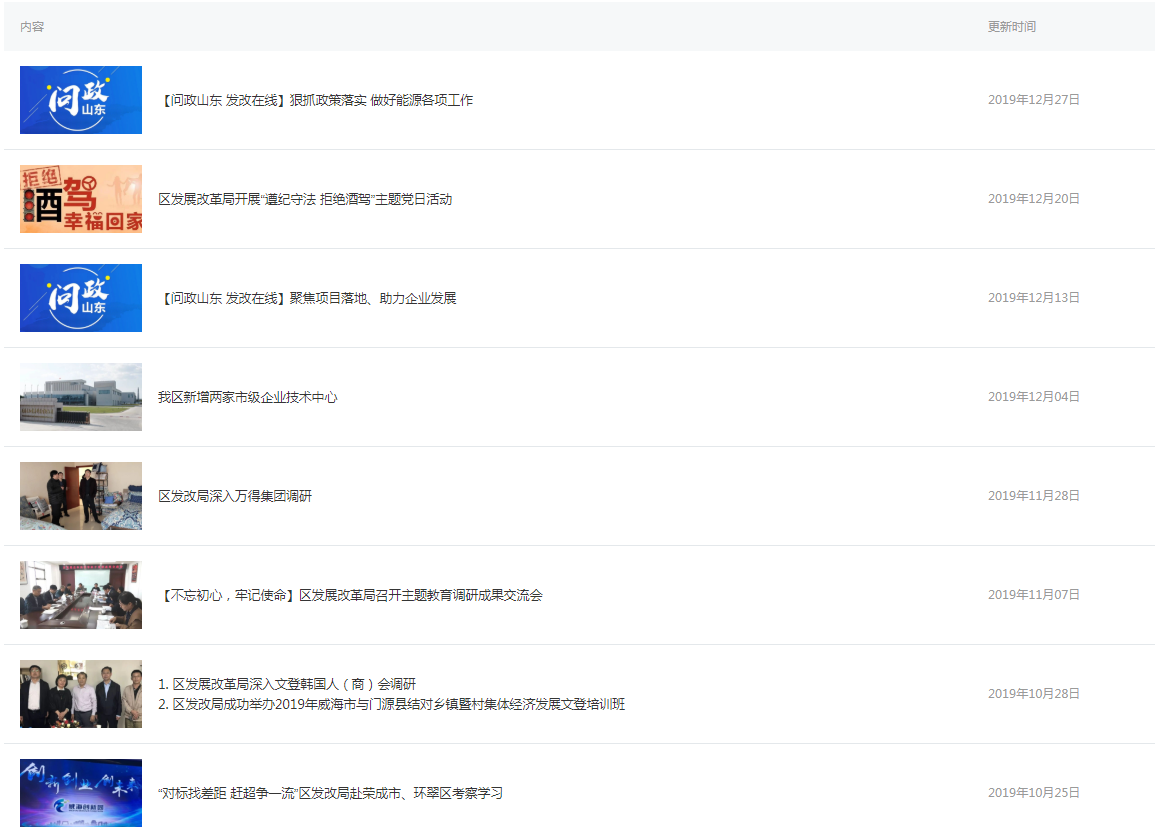Open article 区发展改革局开展"遵纪守法 拒绝酒驾"主题党日活动
This screenshot has width=1155, height=831.
click(305, 199)
